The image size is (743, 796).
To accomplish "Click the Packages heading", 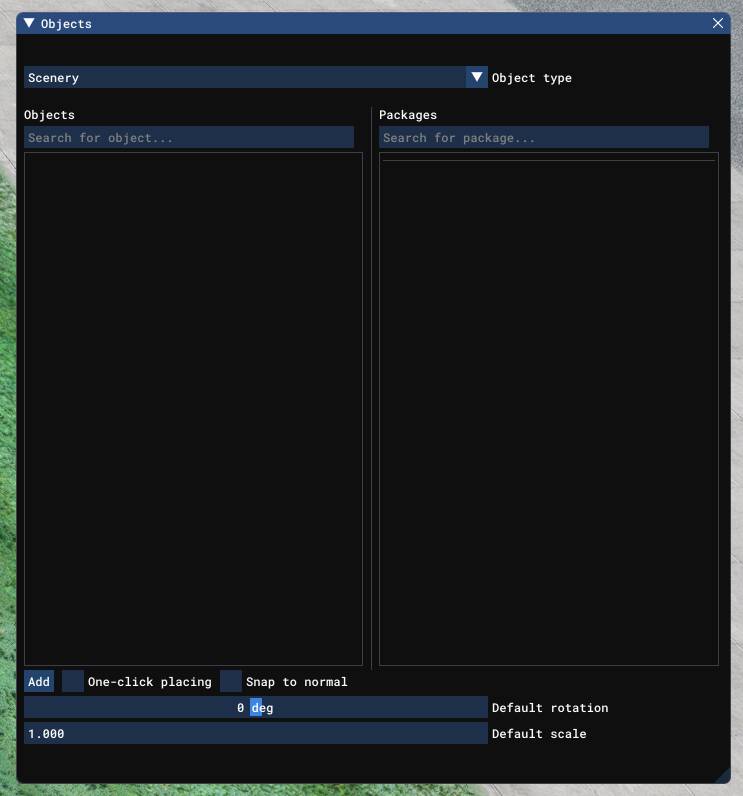I will [408, 115].
